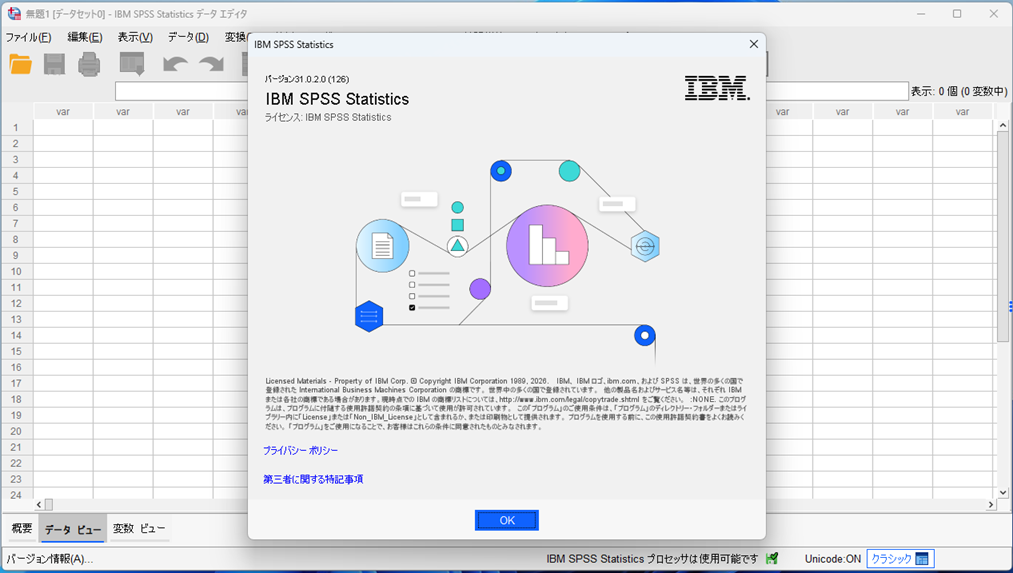The height and width of the screenshot is (573, 1013).
Task: Open the 表示(V) menu
Action: (135, 37)
